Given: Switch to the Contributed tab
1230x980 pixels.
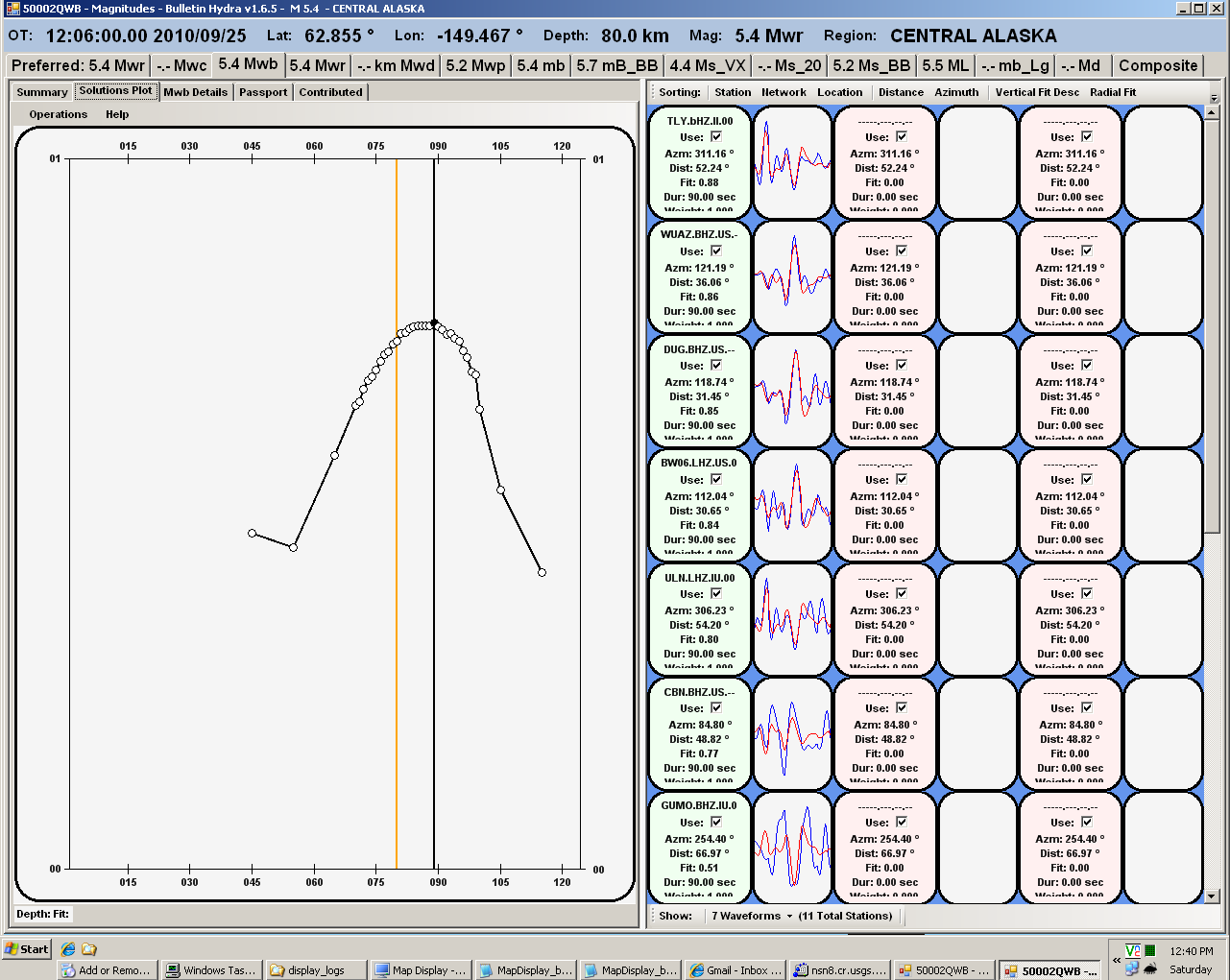Looking at the screenshot, I should click(x=330, y=92).
